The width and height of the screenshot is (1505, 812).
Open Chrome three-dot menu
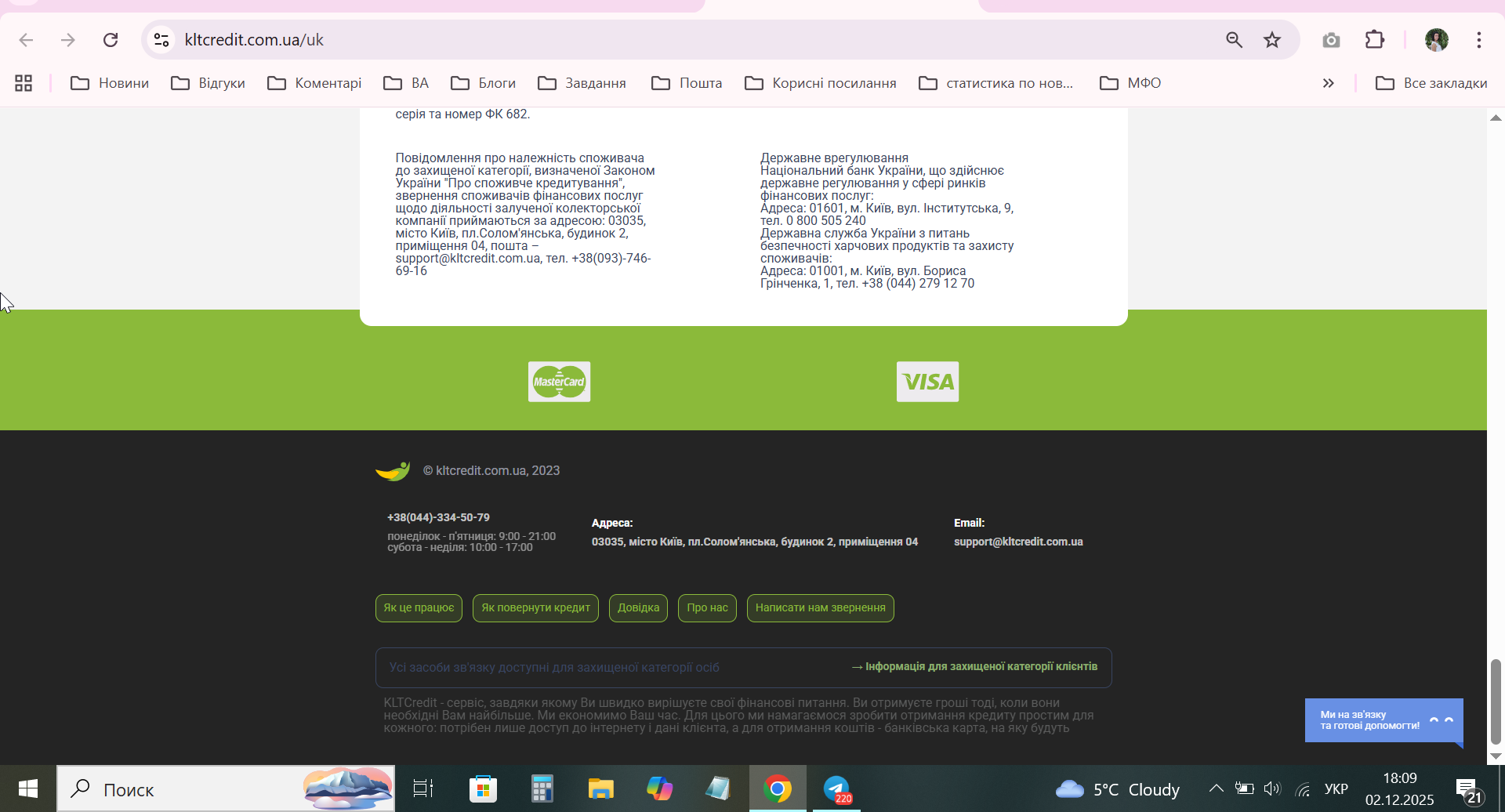1479,40
